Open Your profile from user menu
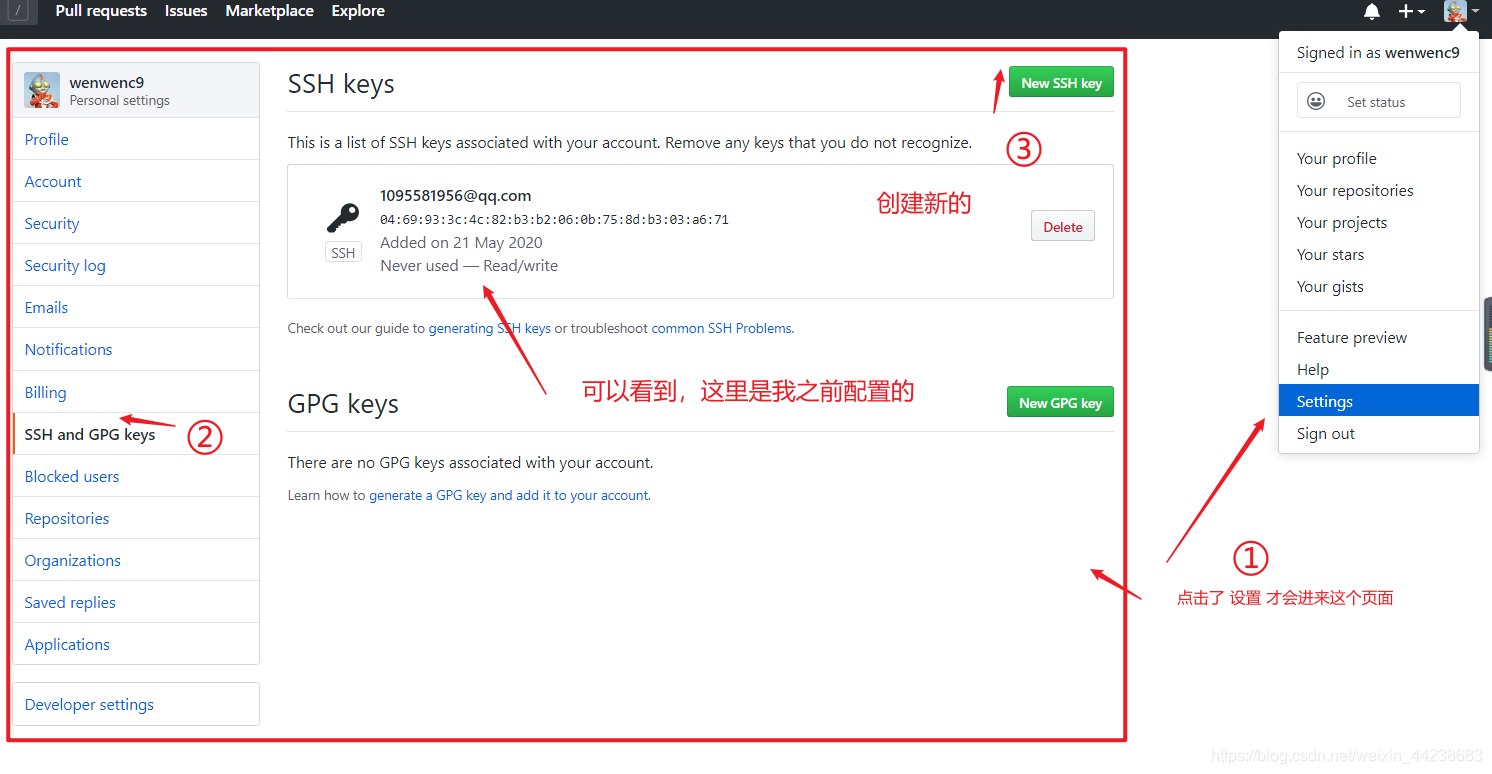The image size is (1492, 774). click(1379, 158)
